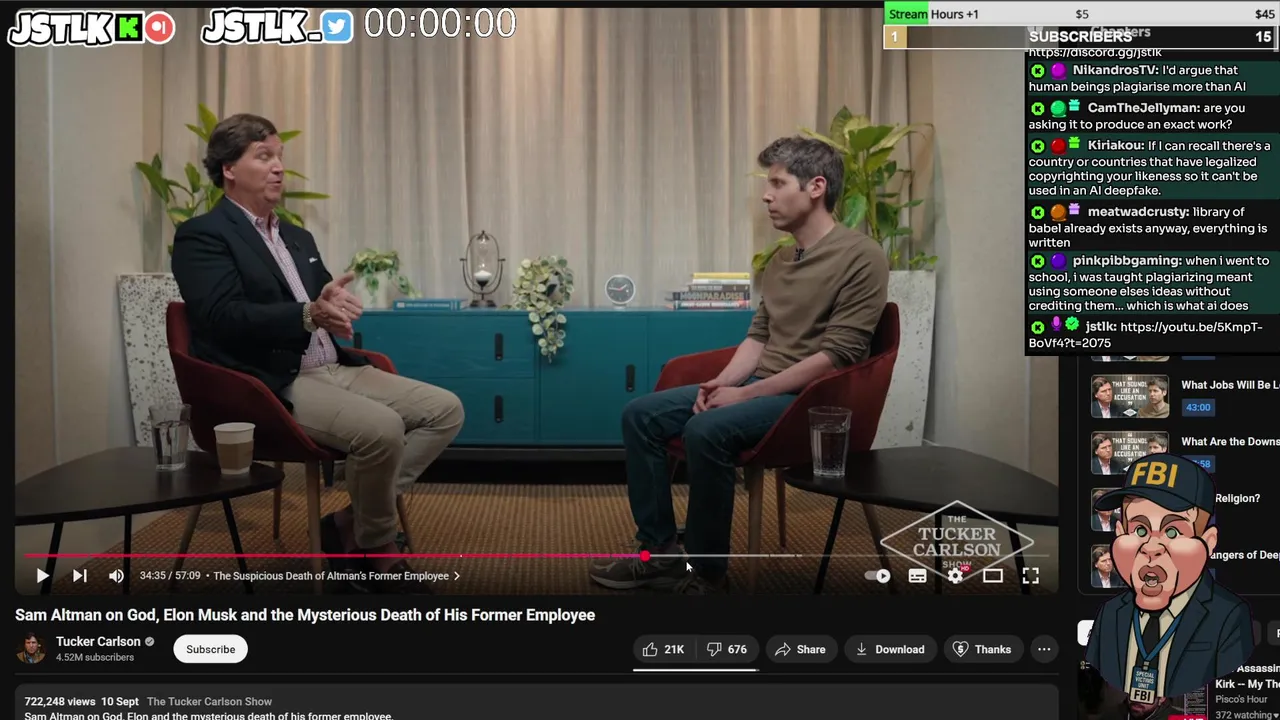The width and height of the screenshot is (1280, 720).
Task: Click the Share button
Action: (x=800, y=650)
